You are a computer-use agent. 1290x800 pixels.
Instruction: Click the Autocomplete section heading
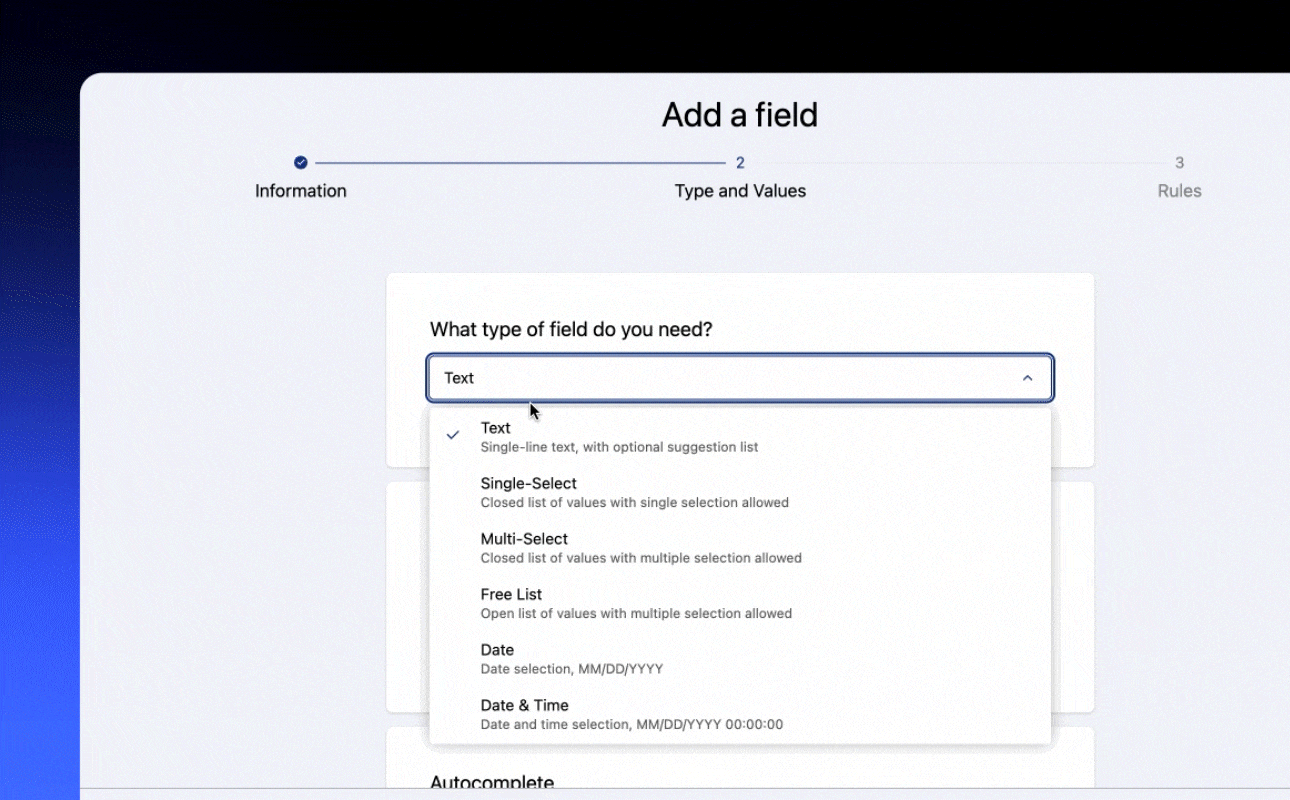[492, 782]
